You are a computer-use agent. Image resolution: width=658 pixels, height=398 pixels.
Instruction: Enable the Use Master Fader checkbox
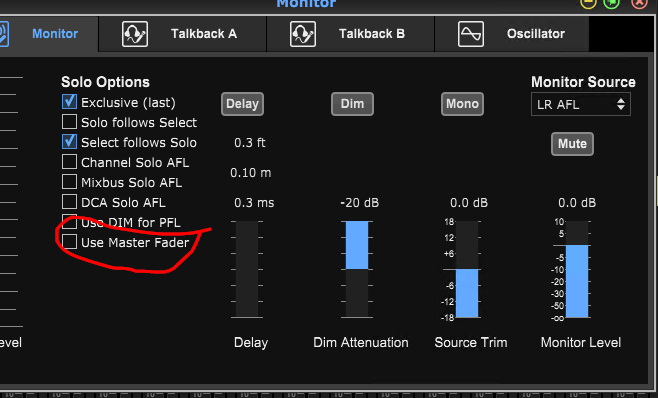[x=69, y=242]
